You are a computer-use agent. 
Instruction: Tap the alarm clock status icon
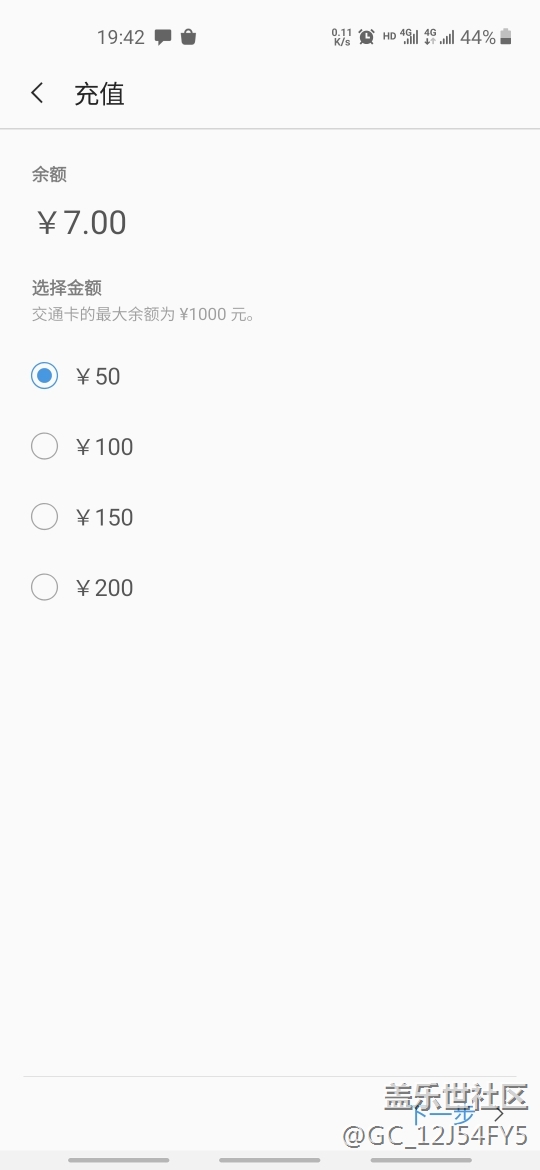[366, 37]
